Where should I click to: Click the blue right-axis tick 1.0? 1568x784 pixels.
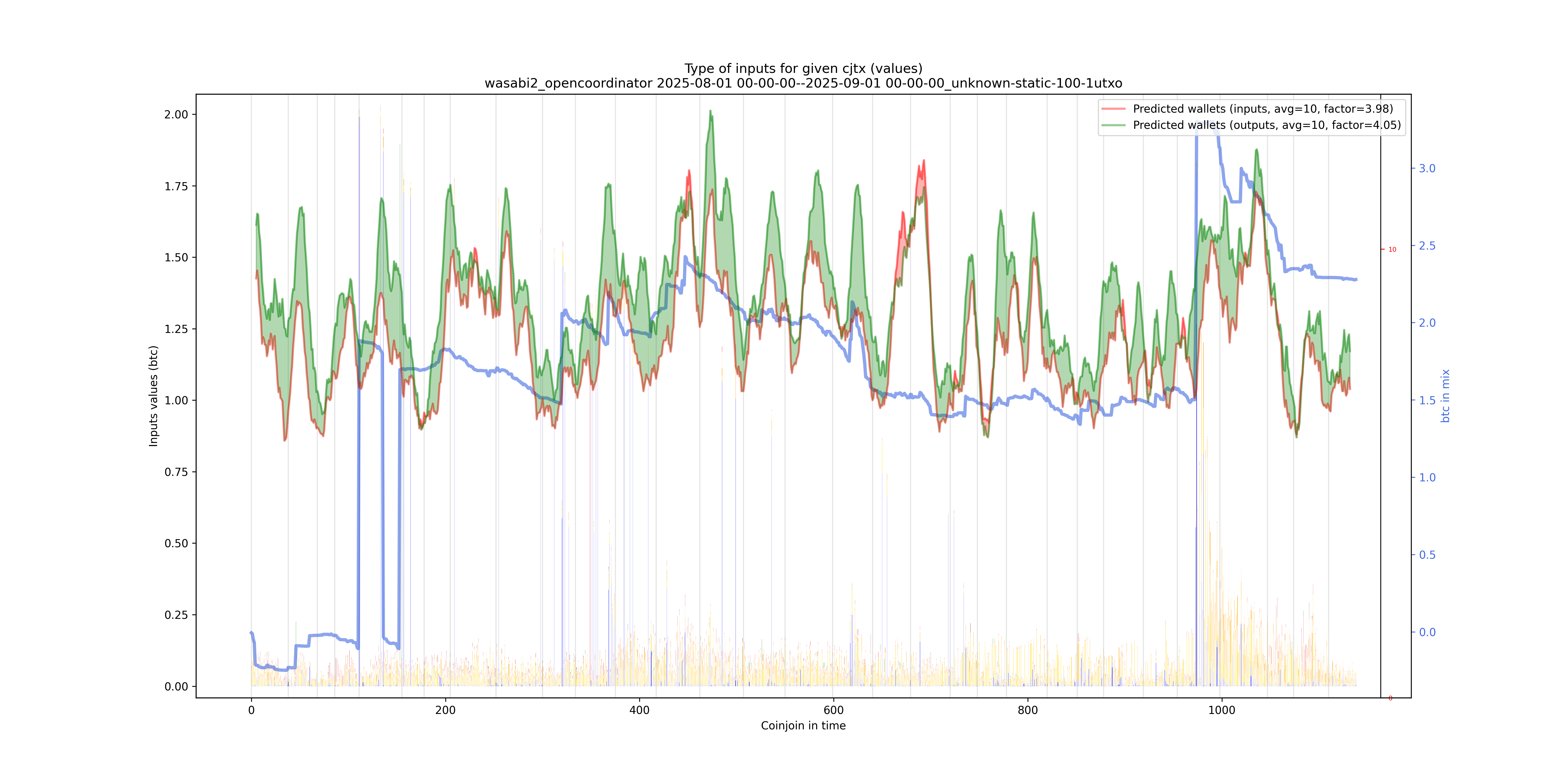(1427, 478)
